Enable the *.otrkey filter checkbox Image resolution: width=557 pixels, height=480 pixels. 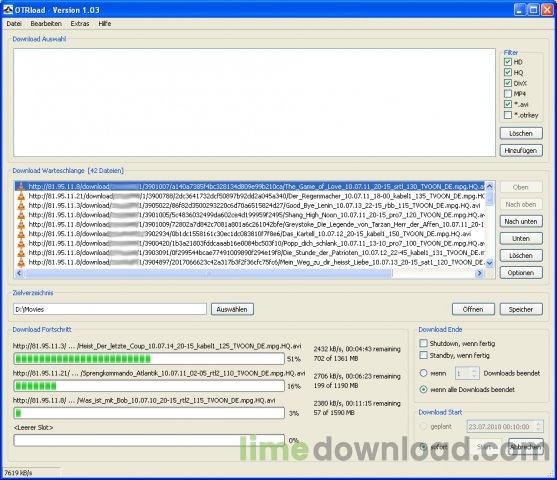tap(508, 115)
